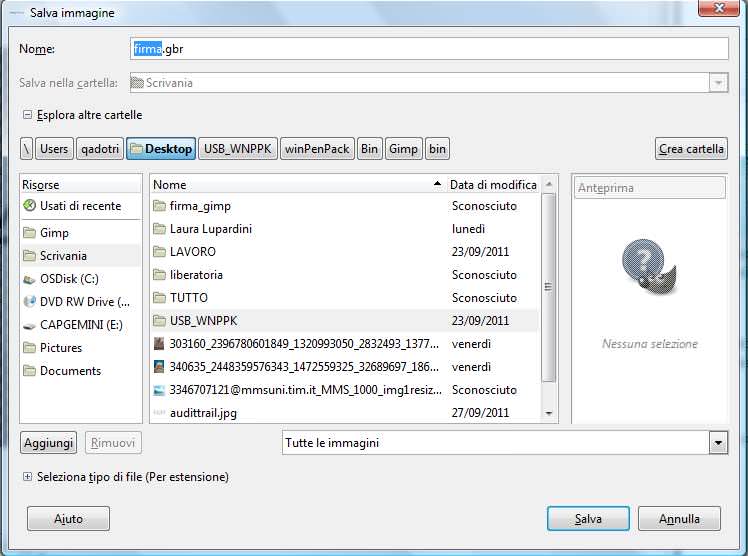
Task: Click the Crea cartella button
Action: 691,149
